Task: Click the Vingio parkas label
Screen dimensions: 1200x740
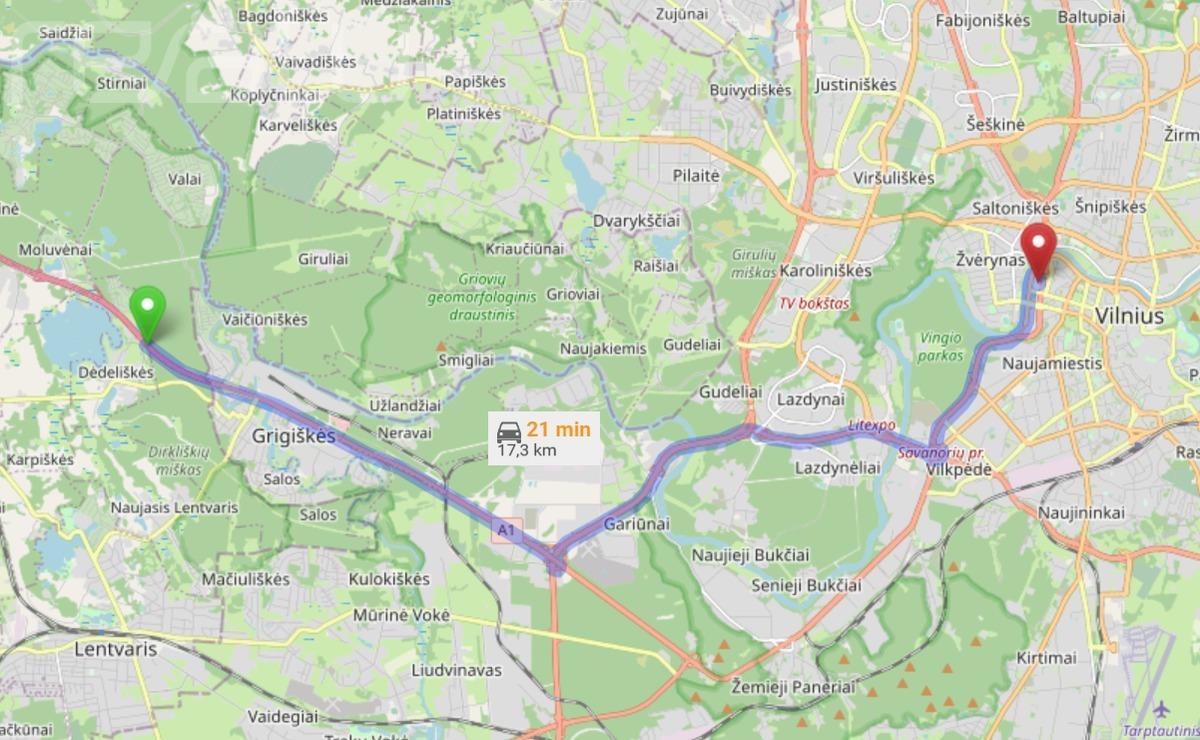Action: (941, 347)
